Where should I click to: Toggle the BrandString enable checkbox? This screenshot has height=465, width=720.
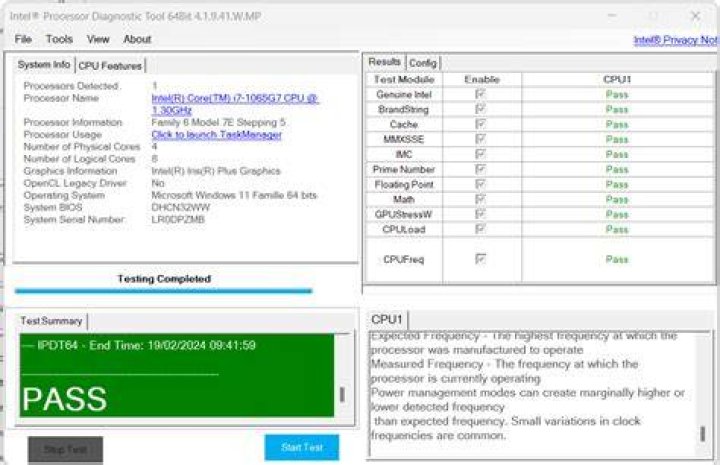click(x=480, y=109)
